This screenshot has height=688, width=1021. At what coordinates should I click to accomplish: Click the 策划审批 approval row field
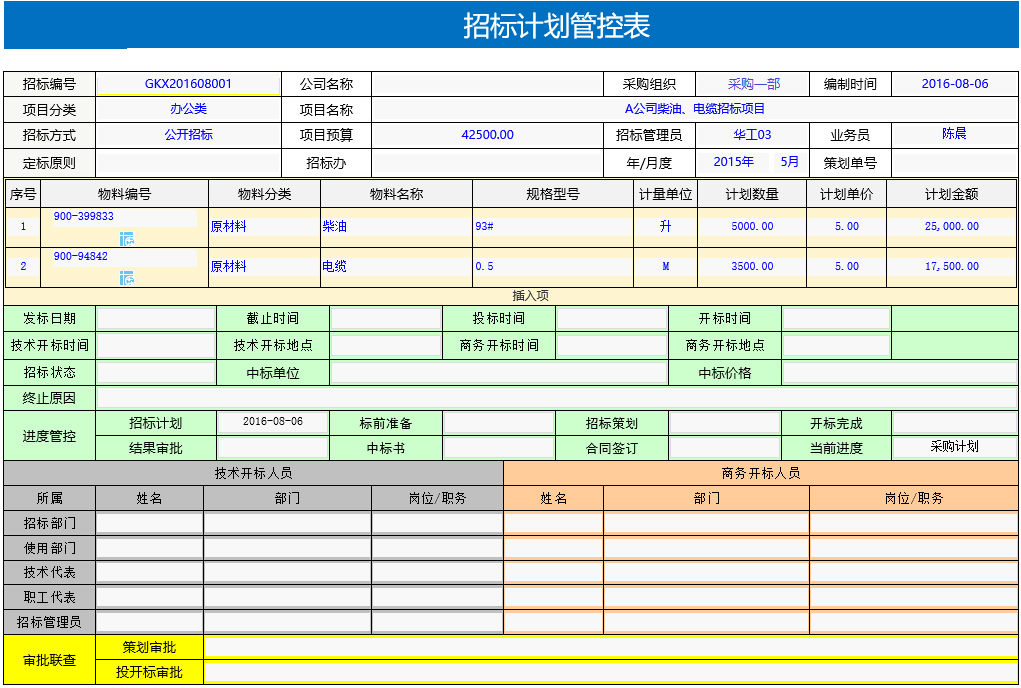tap(610, 647)
